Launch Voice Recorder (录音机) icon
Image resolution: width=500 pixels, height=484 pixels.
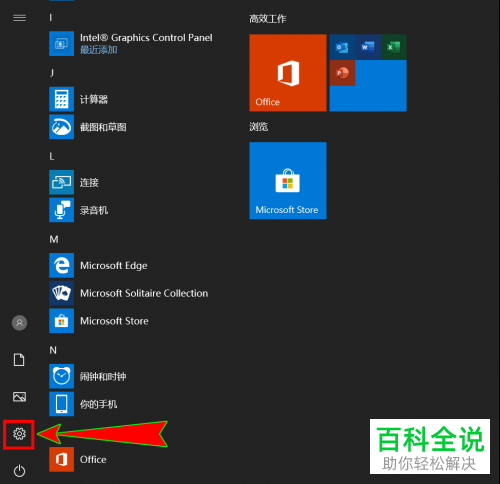(x=61, y=210)
